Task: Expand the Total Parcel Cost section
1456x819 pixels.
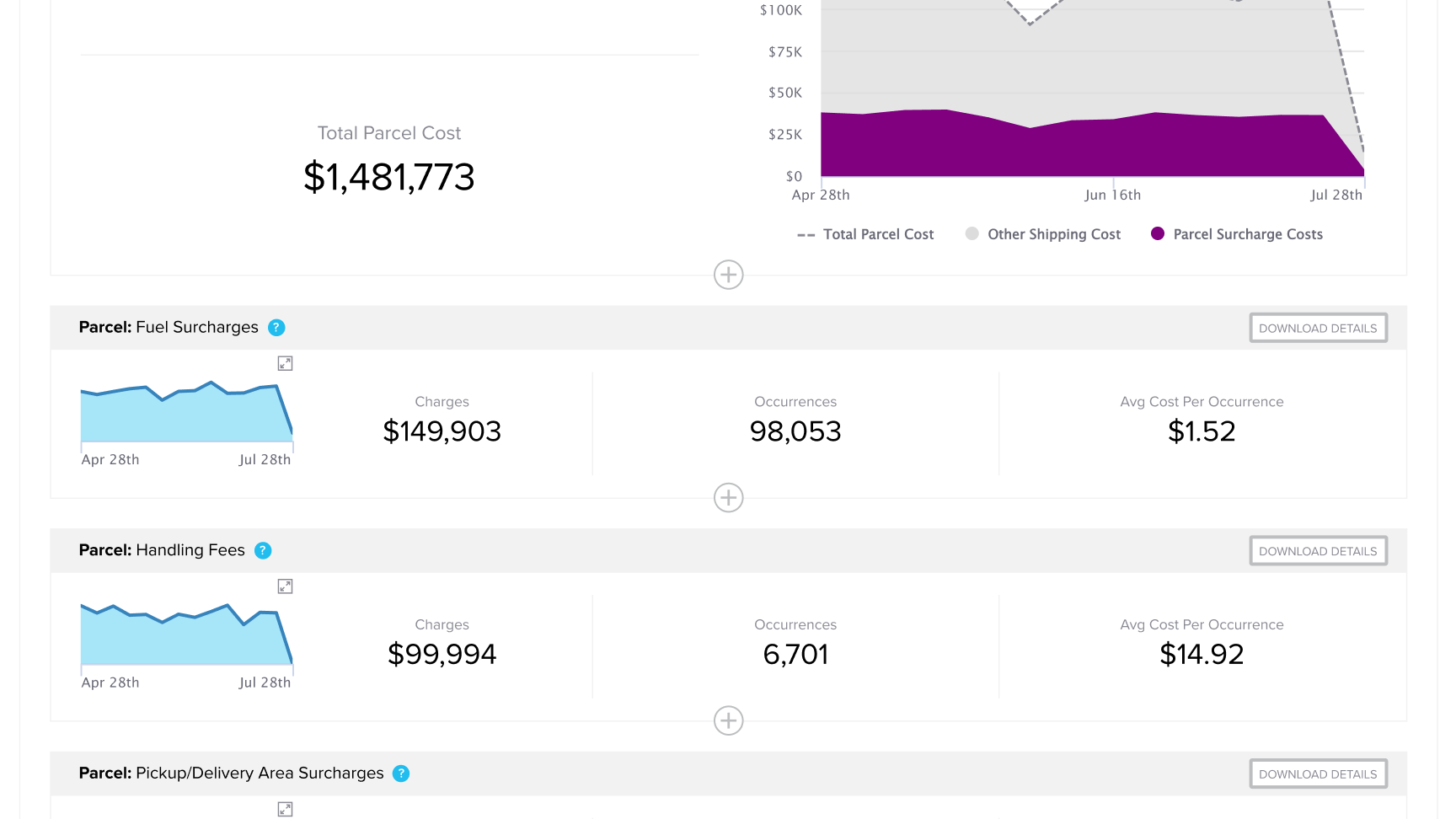Action: tap(729, 275)
